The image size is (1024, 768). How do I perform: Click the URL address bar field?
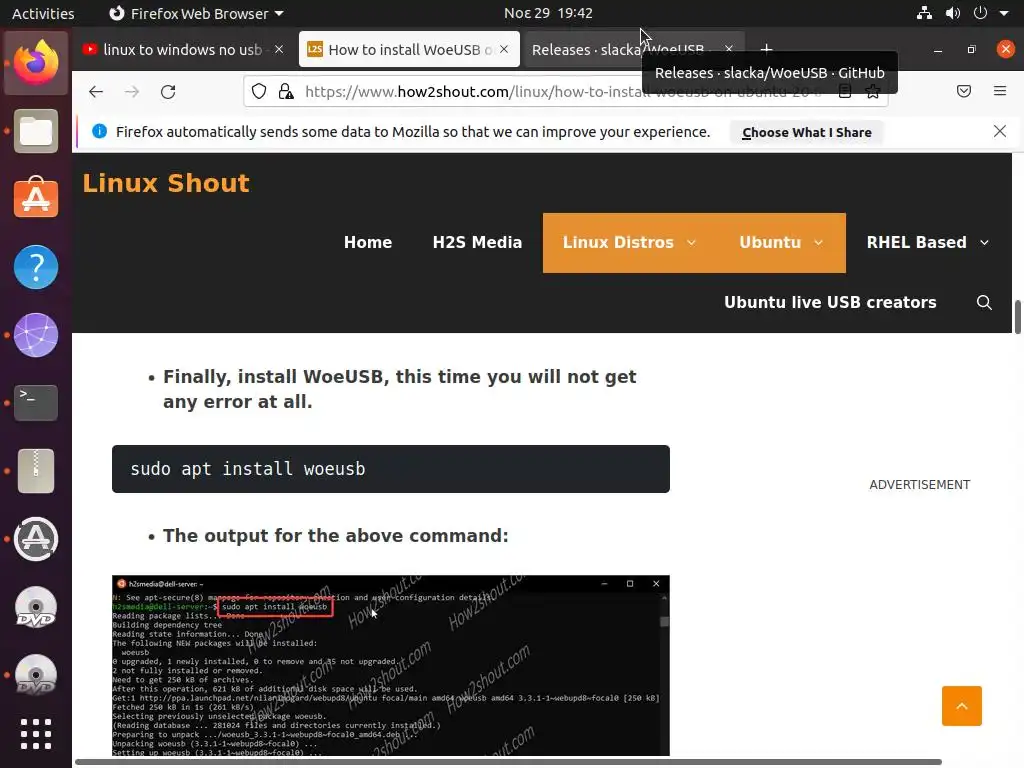(x=566, y=91)
